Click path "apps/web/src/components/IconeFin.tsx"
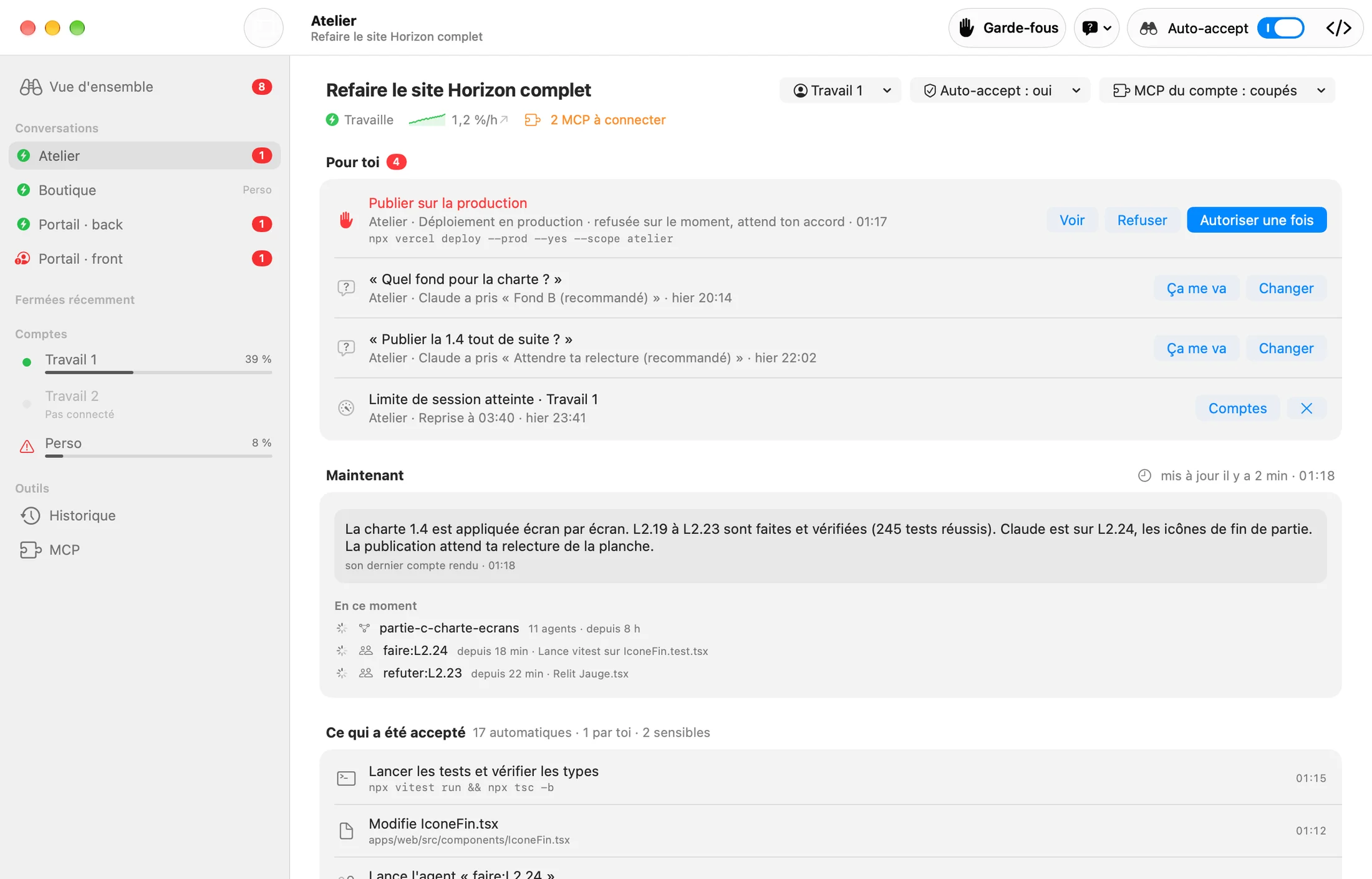The width and height of the screenshot is (1372, 879). 469,840
